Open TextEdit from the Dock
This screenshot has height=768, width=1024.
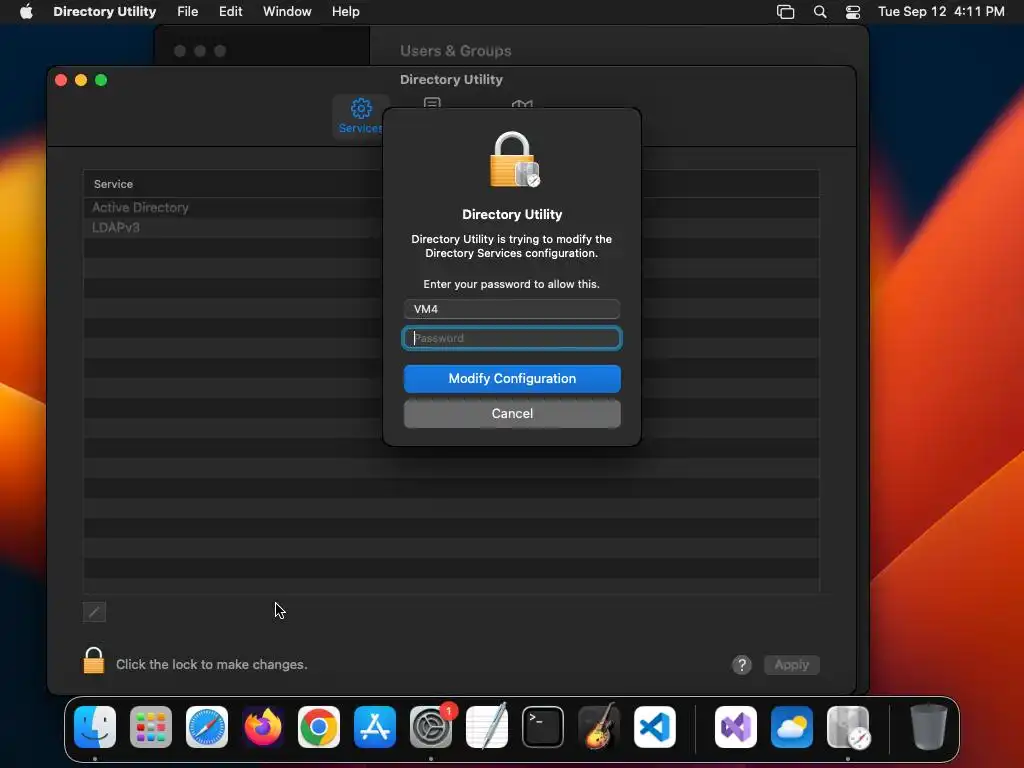click(487, 727)
